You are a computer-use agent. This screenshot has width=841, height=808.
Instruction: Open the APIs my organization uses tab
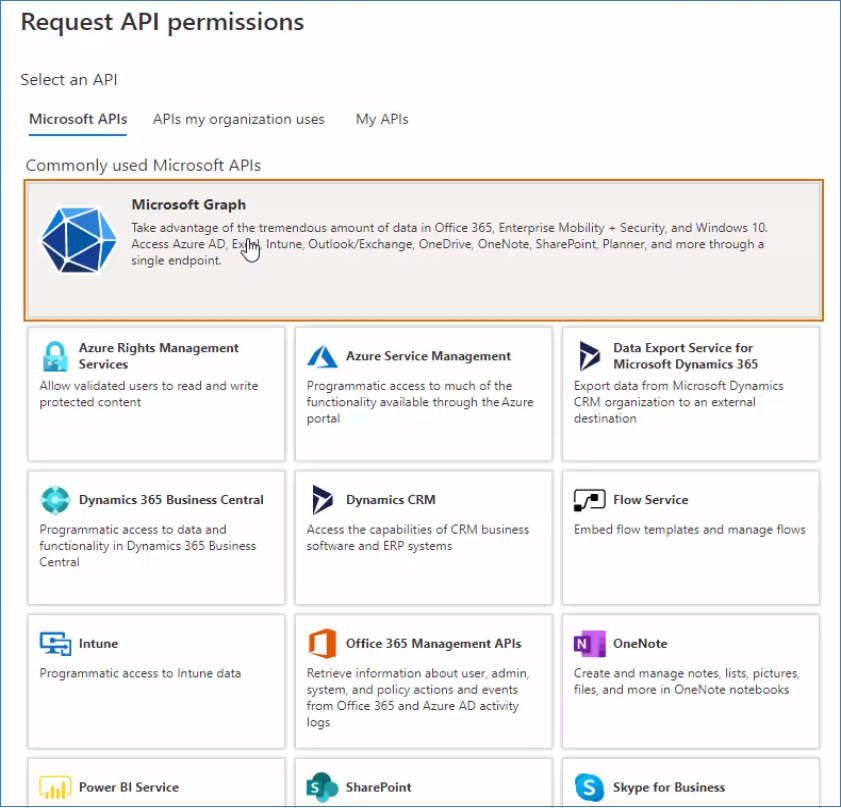[239, 119]
